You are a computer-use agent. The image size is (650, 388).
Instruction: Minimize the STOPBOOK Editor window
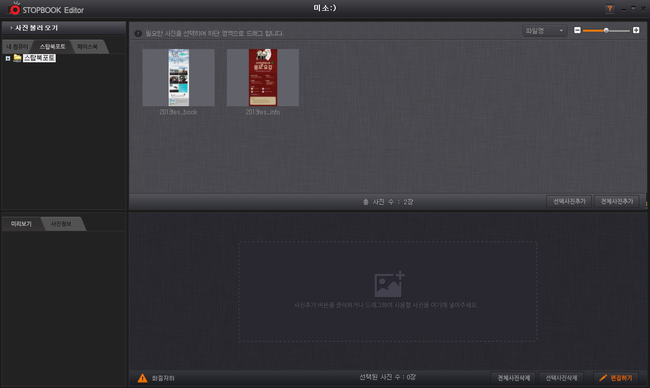(624, 9)
